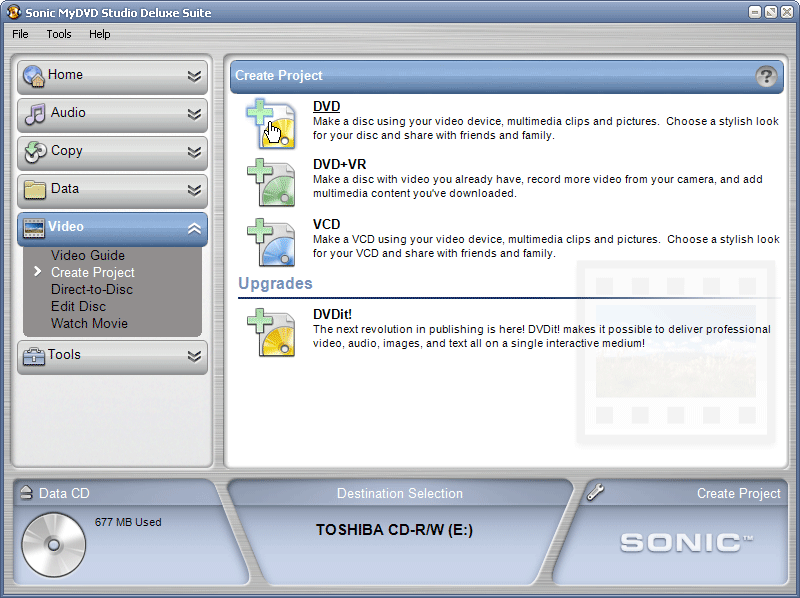Expand the Audio section chevron

pyautogui.click(x=194, y=114)
